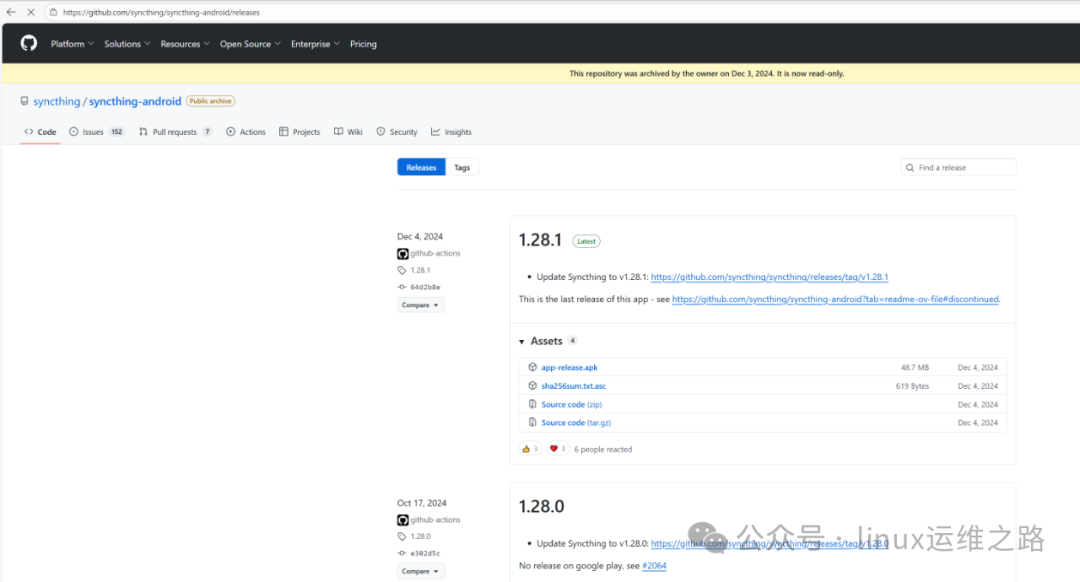The image size is (1080, 582).
Task: Click heart reaction on 1.28.1
Action: click(557, 449)
